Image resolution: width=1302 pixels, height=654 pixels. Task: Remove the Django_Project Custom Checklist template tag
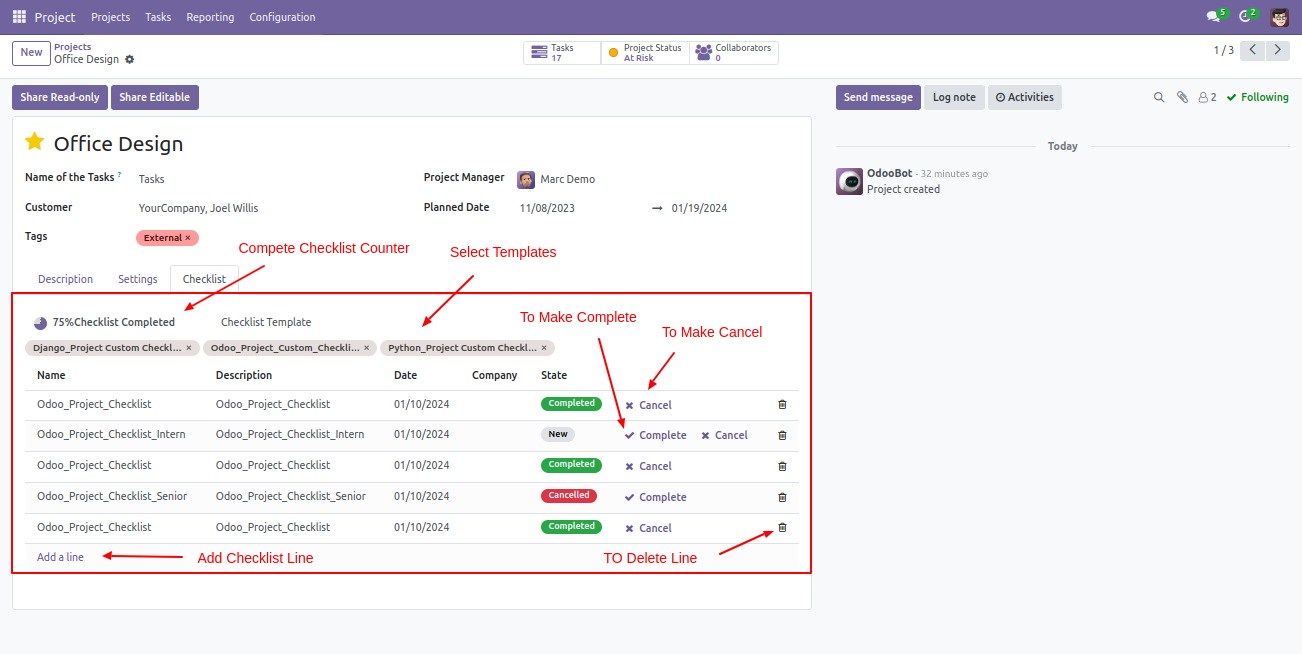[189, 348]
